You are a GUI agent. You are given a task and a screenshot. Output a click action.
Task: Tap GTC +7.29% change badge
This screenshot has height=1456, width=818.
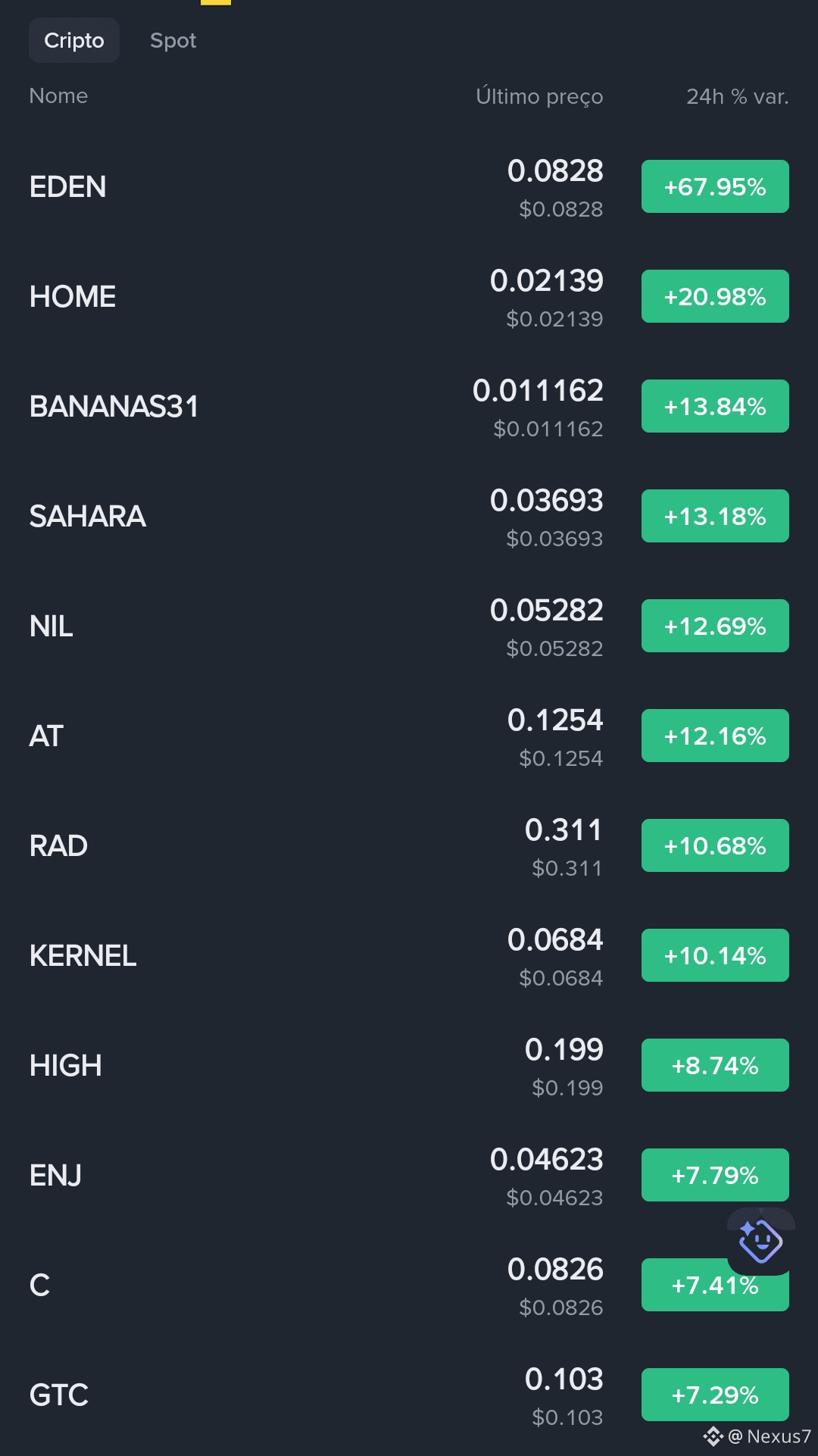click(x=715, y=1395)
